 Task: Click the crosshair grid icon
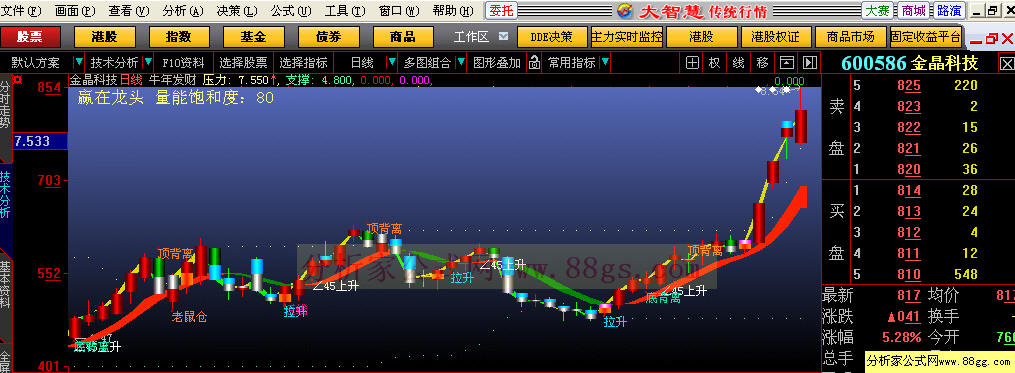coord(693,63)
